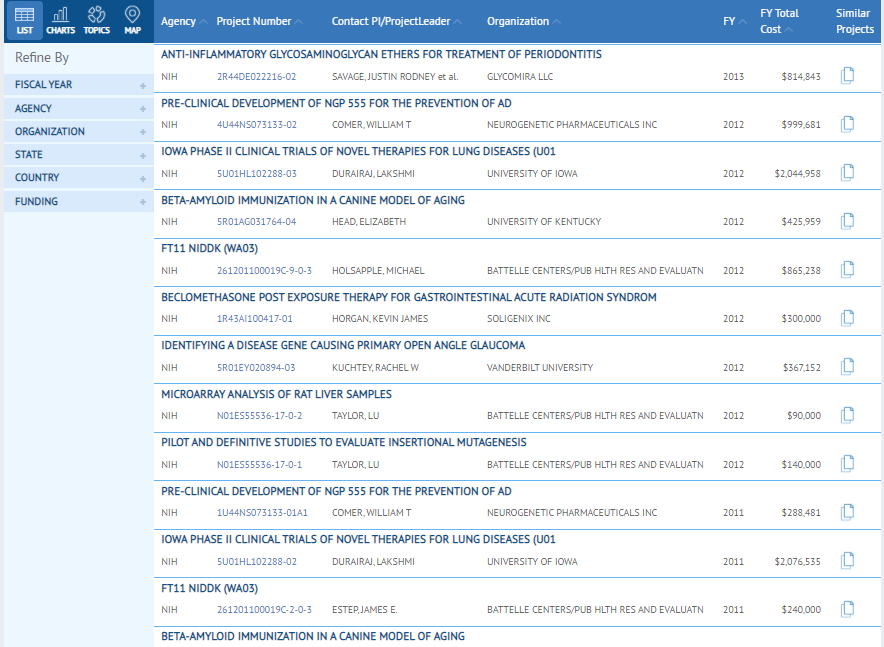Open project number N01ES55536-17-0-1
Screen dimensions: 884x647
pyautogui.click(x=259, y=464)
